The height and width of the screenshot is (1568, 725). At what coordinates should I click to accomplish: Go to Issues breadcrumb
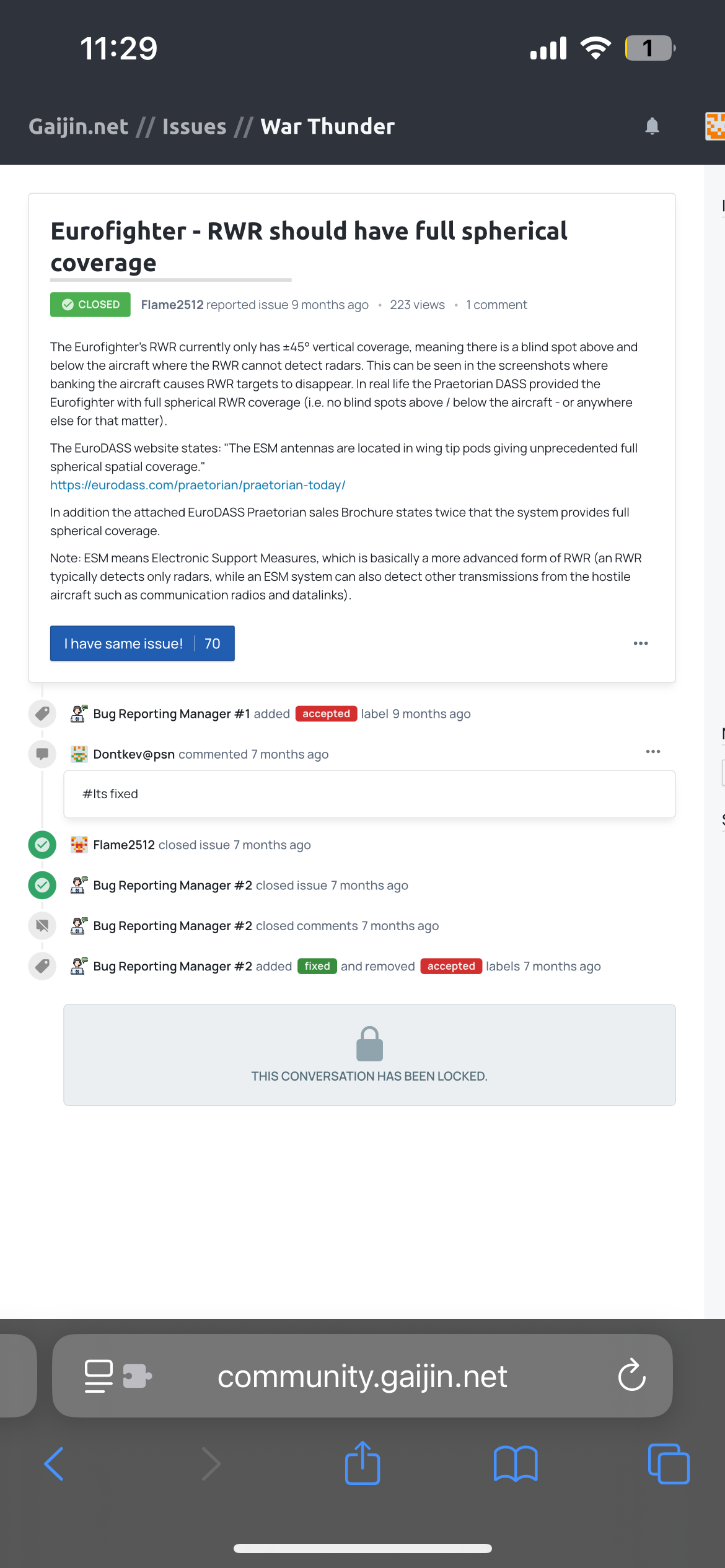click(x=195, y=126)
